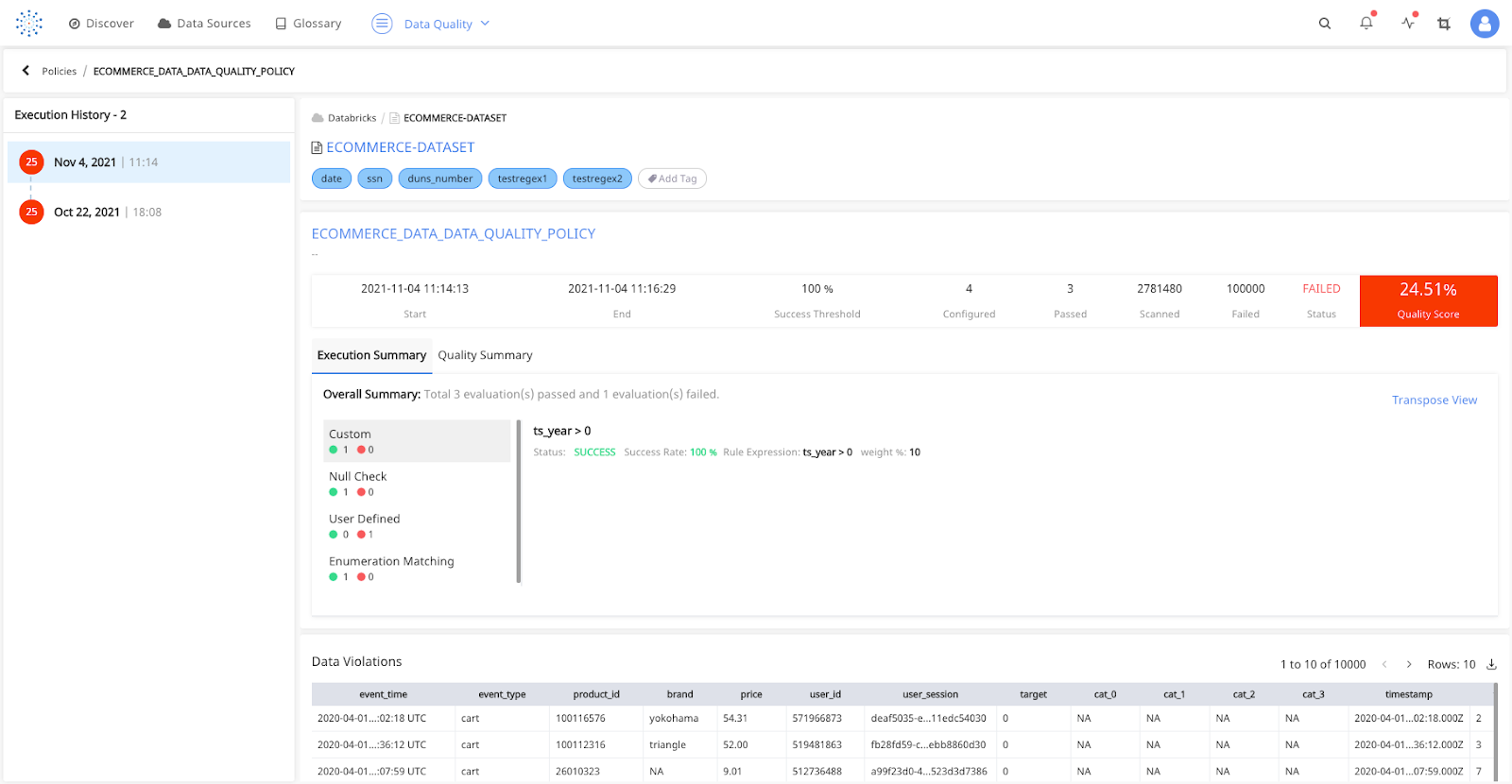Screen dimensions: 1512x784
Task: Select Oct 22, 2021 execution
Action: [x=148, y=213]
